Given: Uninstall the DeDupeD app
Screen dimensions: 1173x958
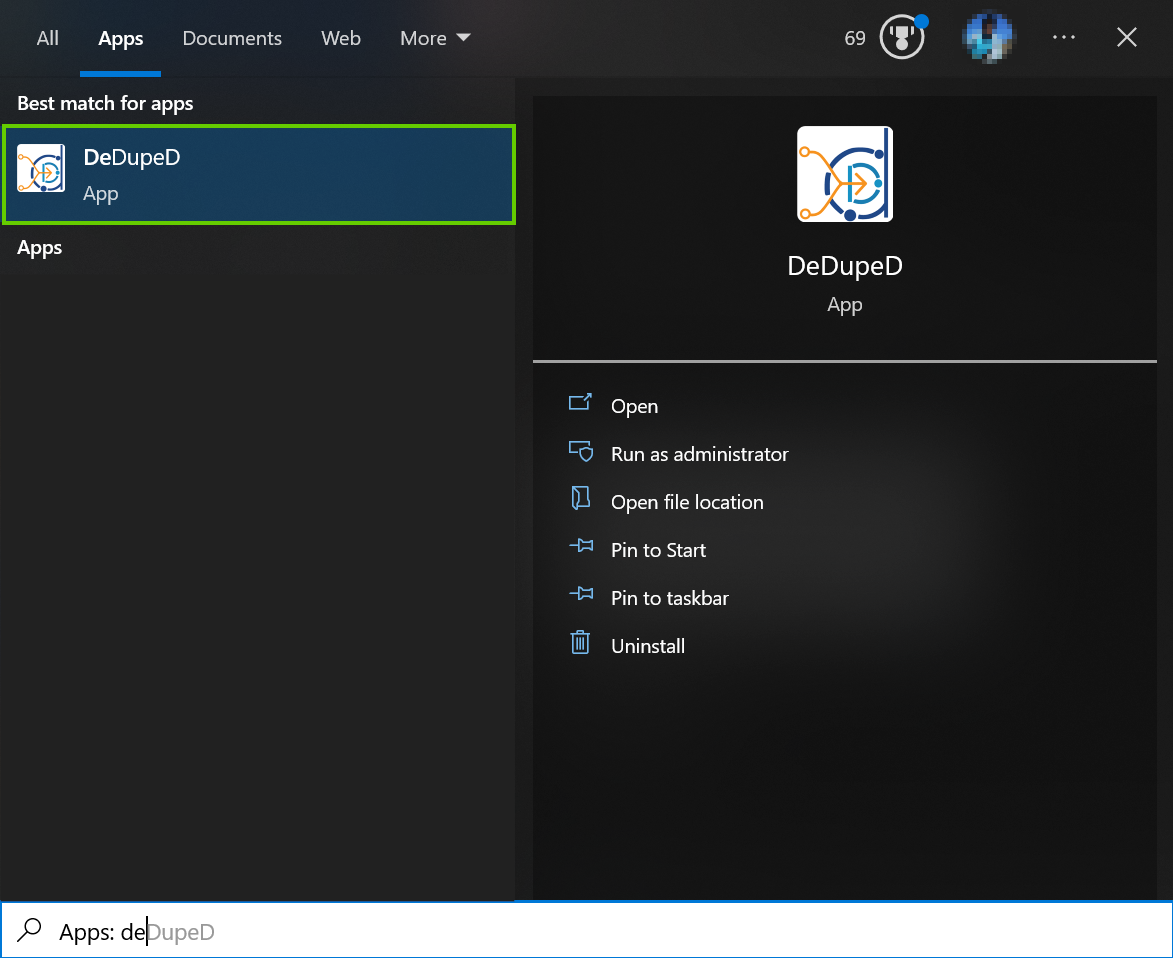Looking at the screenshot, I should (x=647, y=645).
